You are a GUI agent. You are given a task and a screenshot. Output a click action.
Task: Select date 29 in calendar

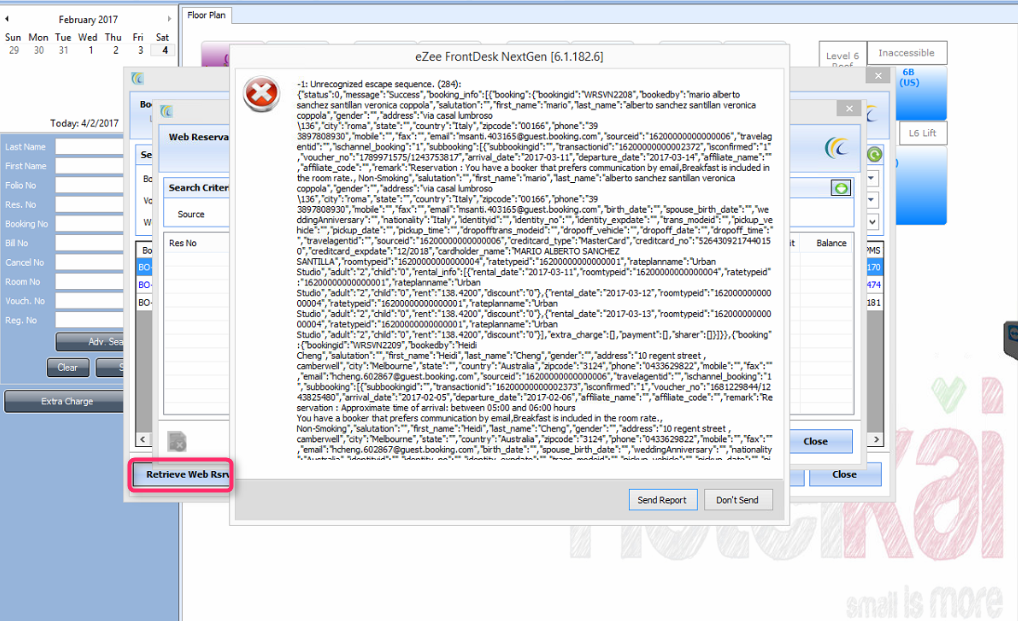point(14,50)
